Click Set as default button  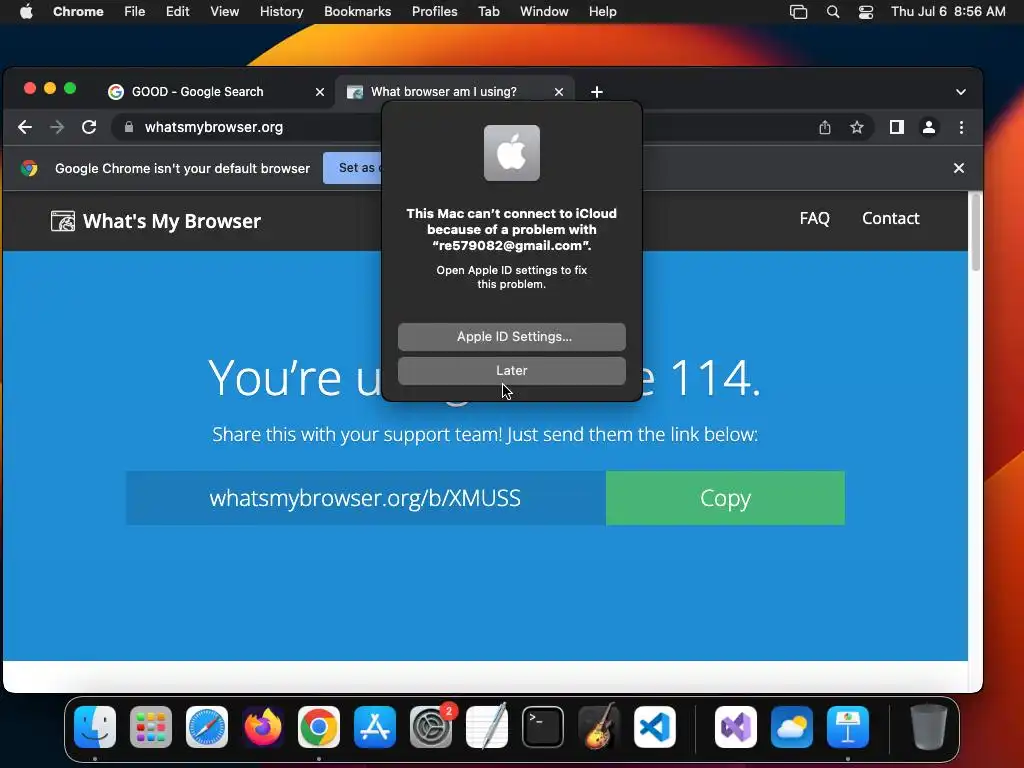353,168
